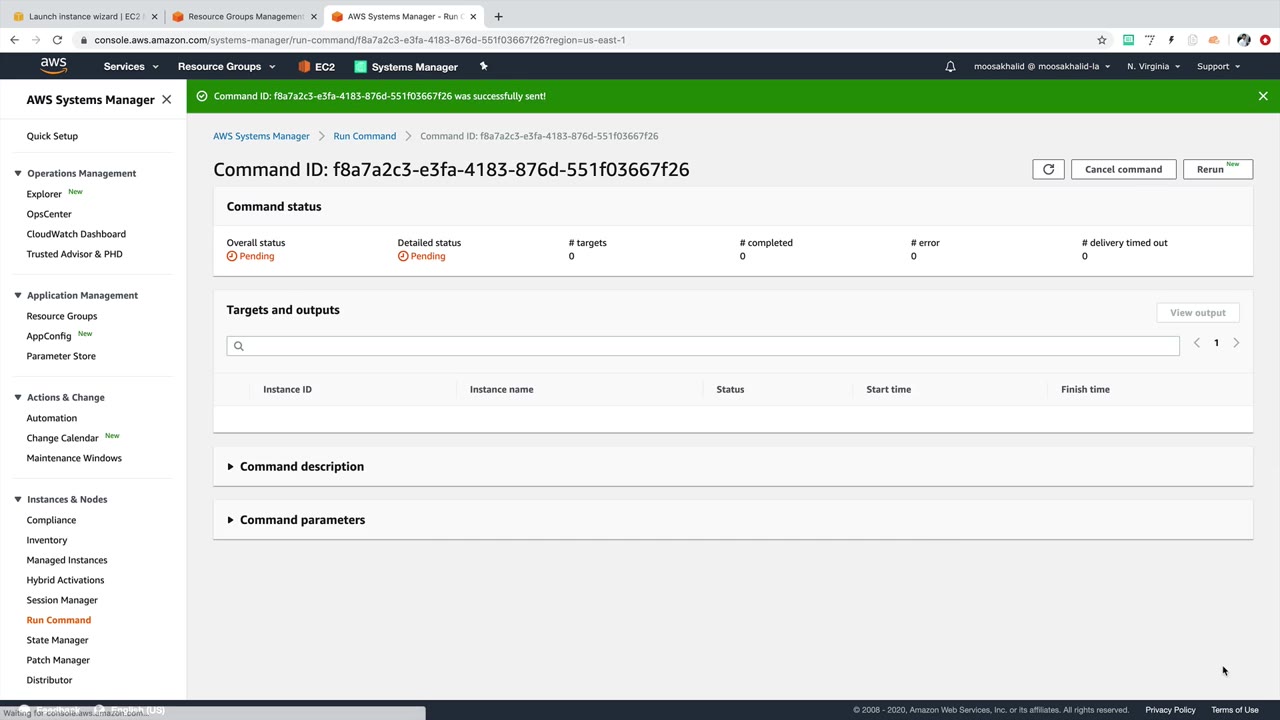Viewport: 1280px width, 720px height.
Task: Open the notifications bell
Action: tap(950, 67)
